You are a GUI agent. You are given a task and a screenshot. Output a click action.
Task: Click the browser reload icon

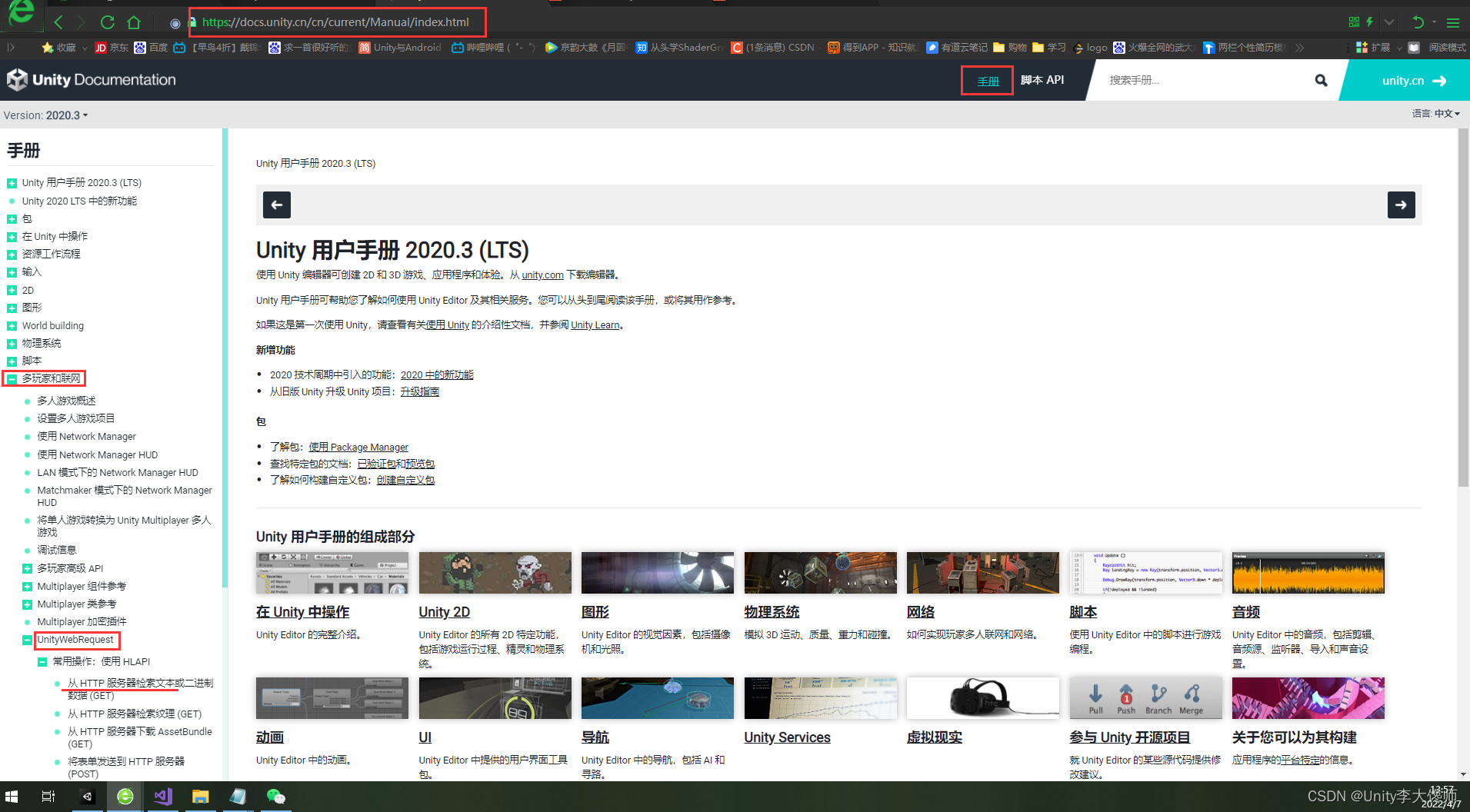108,22
